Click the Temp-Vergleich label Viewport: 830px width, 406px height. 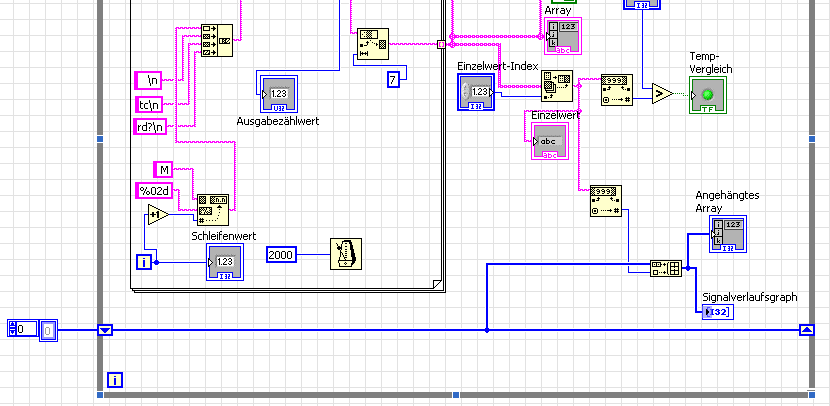point(710,62)
